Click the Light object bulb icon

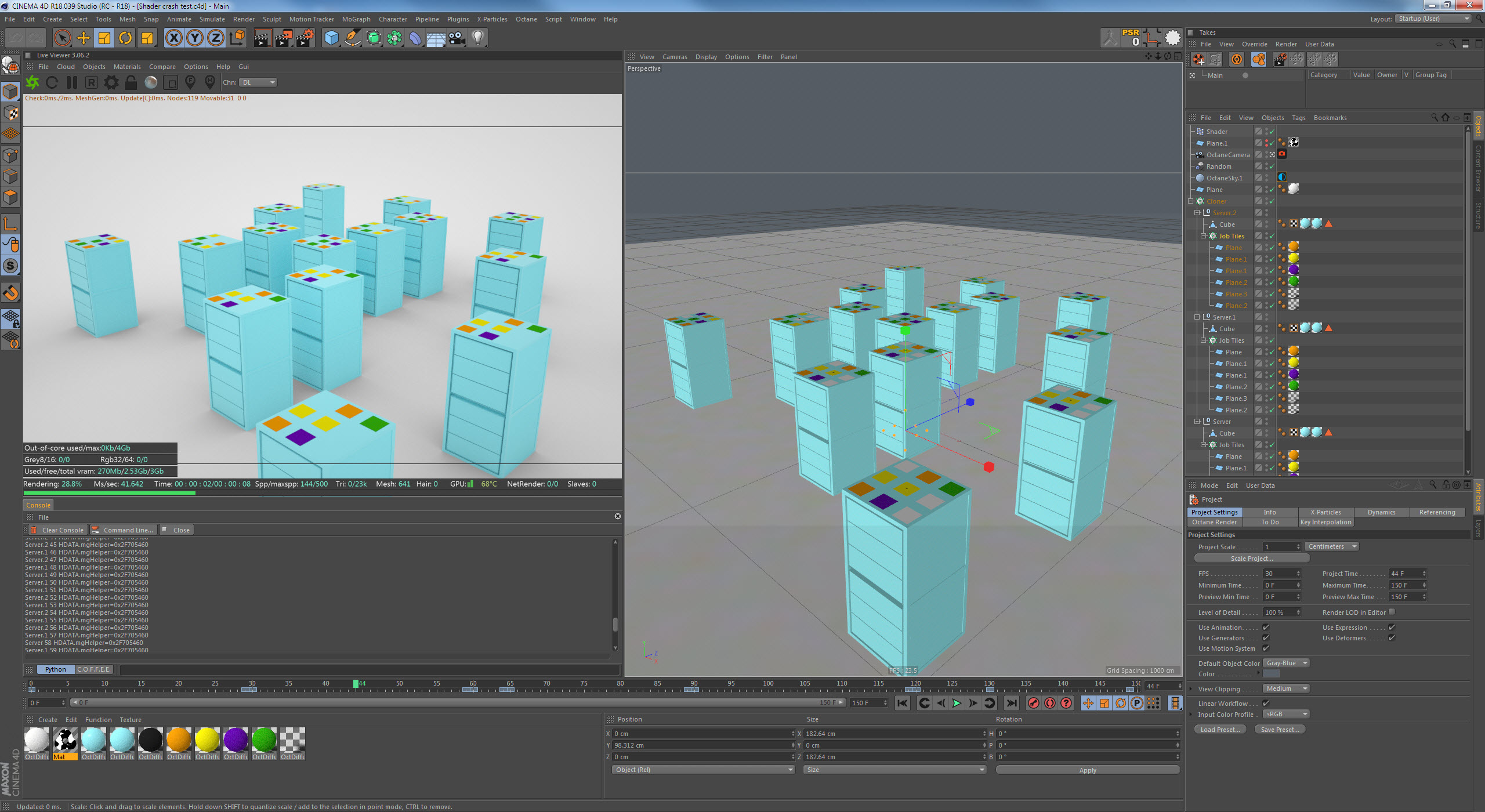[477, 38]
